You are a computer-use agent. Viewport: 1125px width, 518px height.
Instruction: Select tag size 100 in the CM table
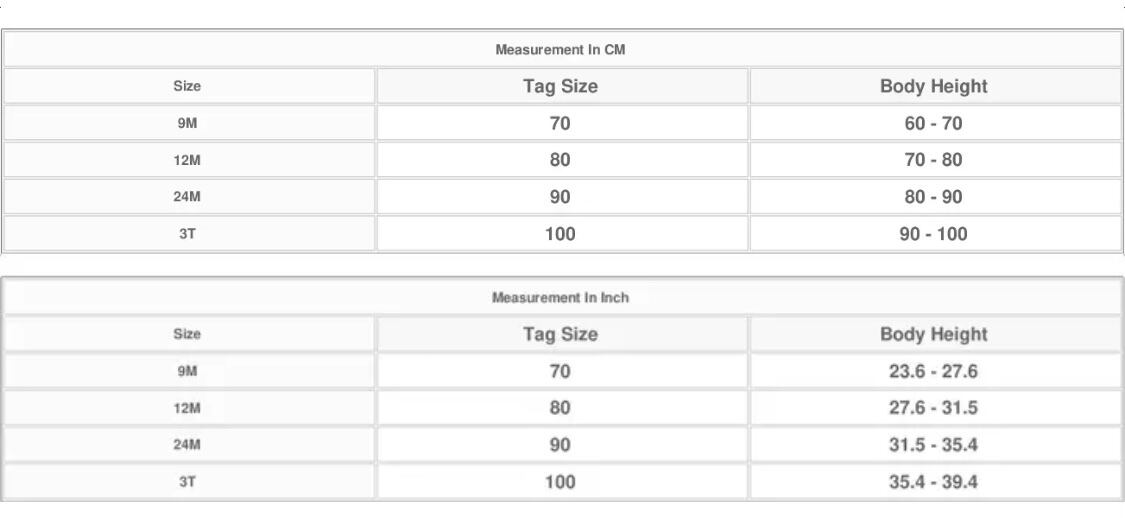tap(560, 234)
